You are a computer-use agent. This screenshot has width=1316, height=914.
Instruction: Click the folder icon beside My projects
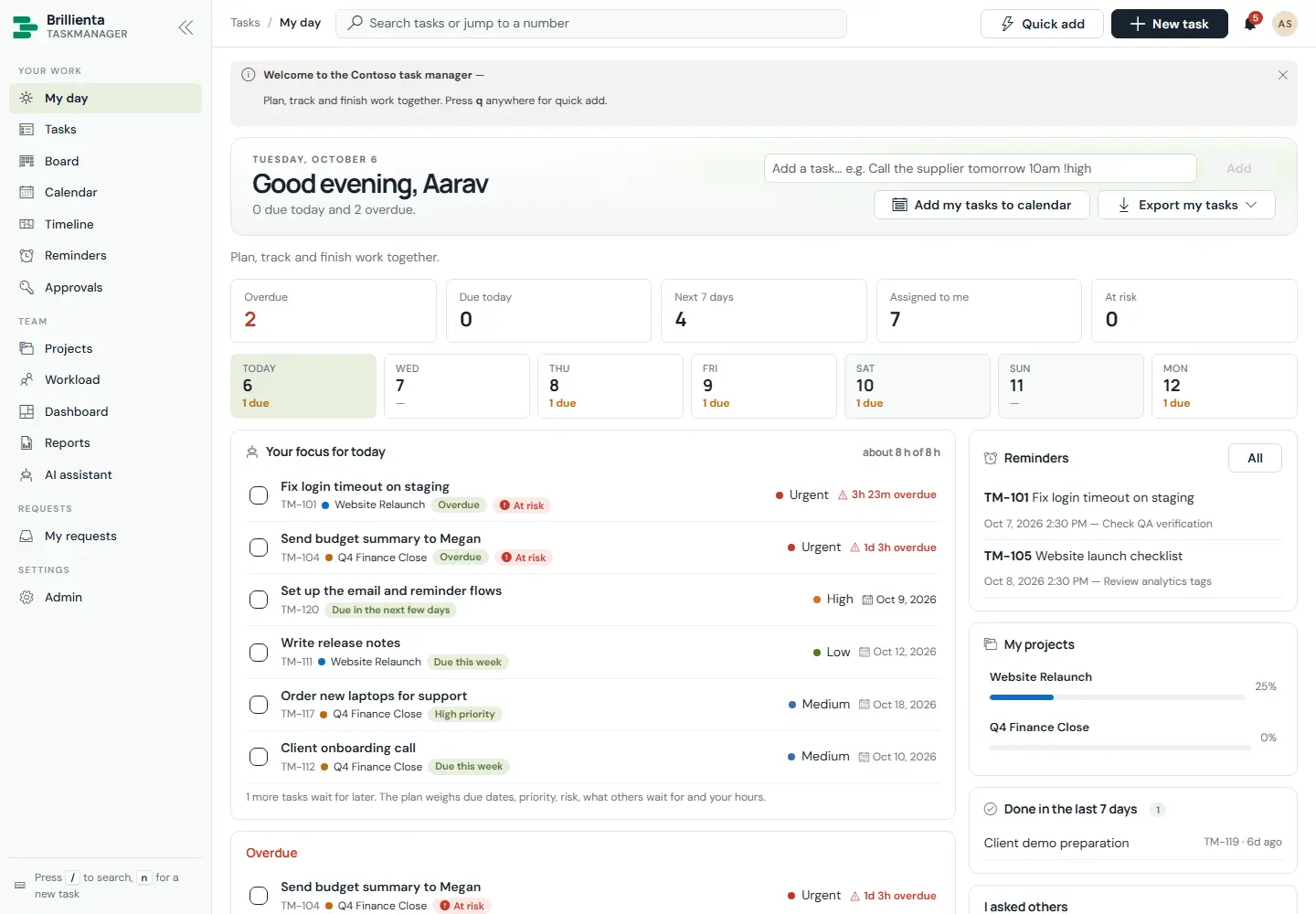[990, 644]
